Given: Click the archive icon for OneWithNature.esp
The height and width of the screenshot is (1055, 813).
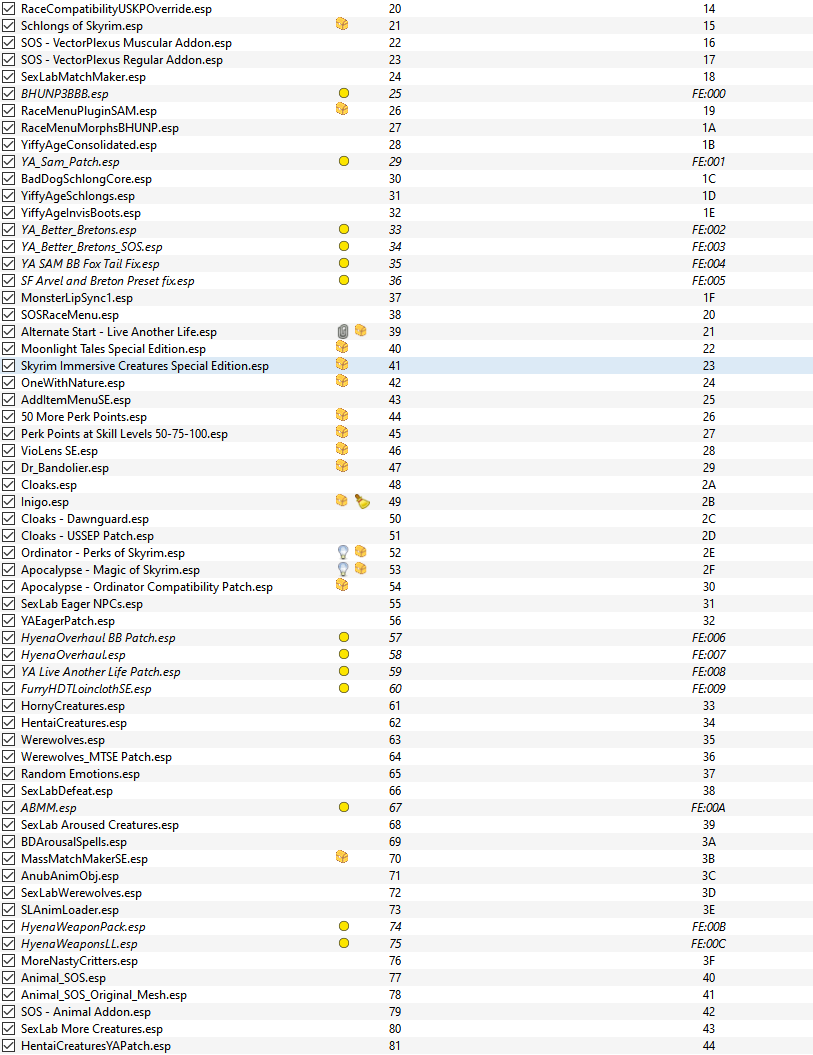Looking at the screenshot, I should coord(342,381).
